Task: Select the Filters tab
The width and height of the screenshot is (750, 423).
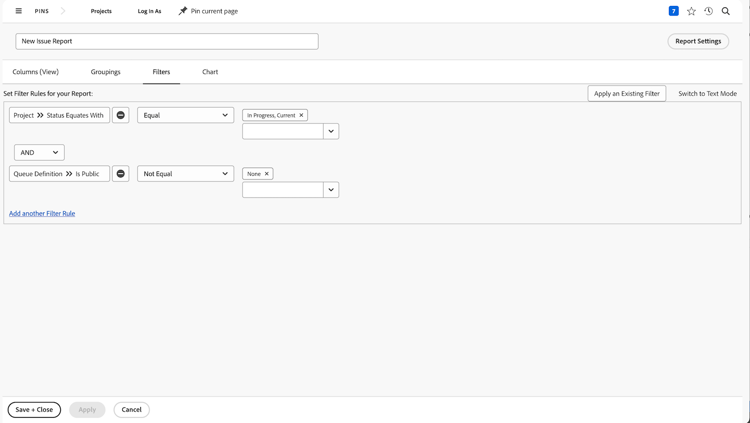Action: point(161,72)
